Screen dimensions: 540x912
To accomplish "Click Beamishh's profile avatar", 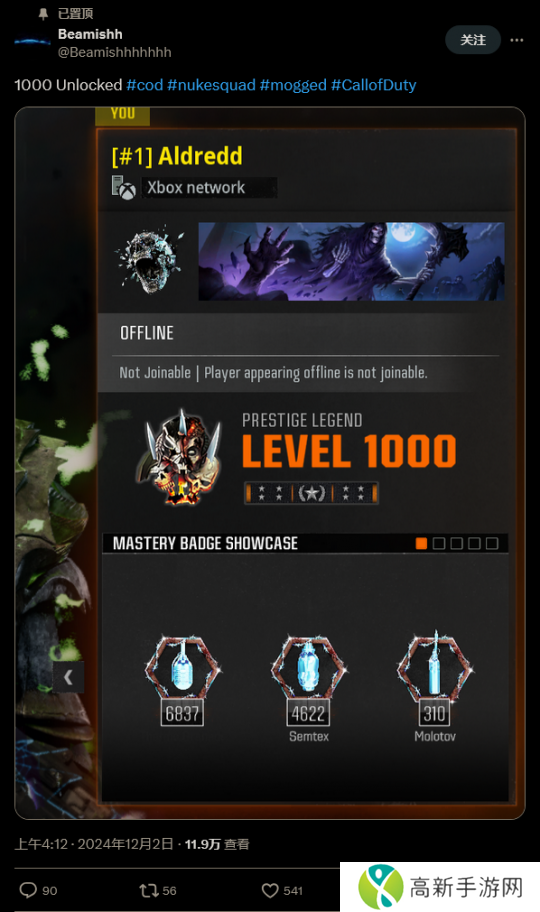I will [x=33, y=42].
